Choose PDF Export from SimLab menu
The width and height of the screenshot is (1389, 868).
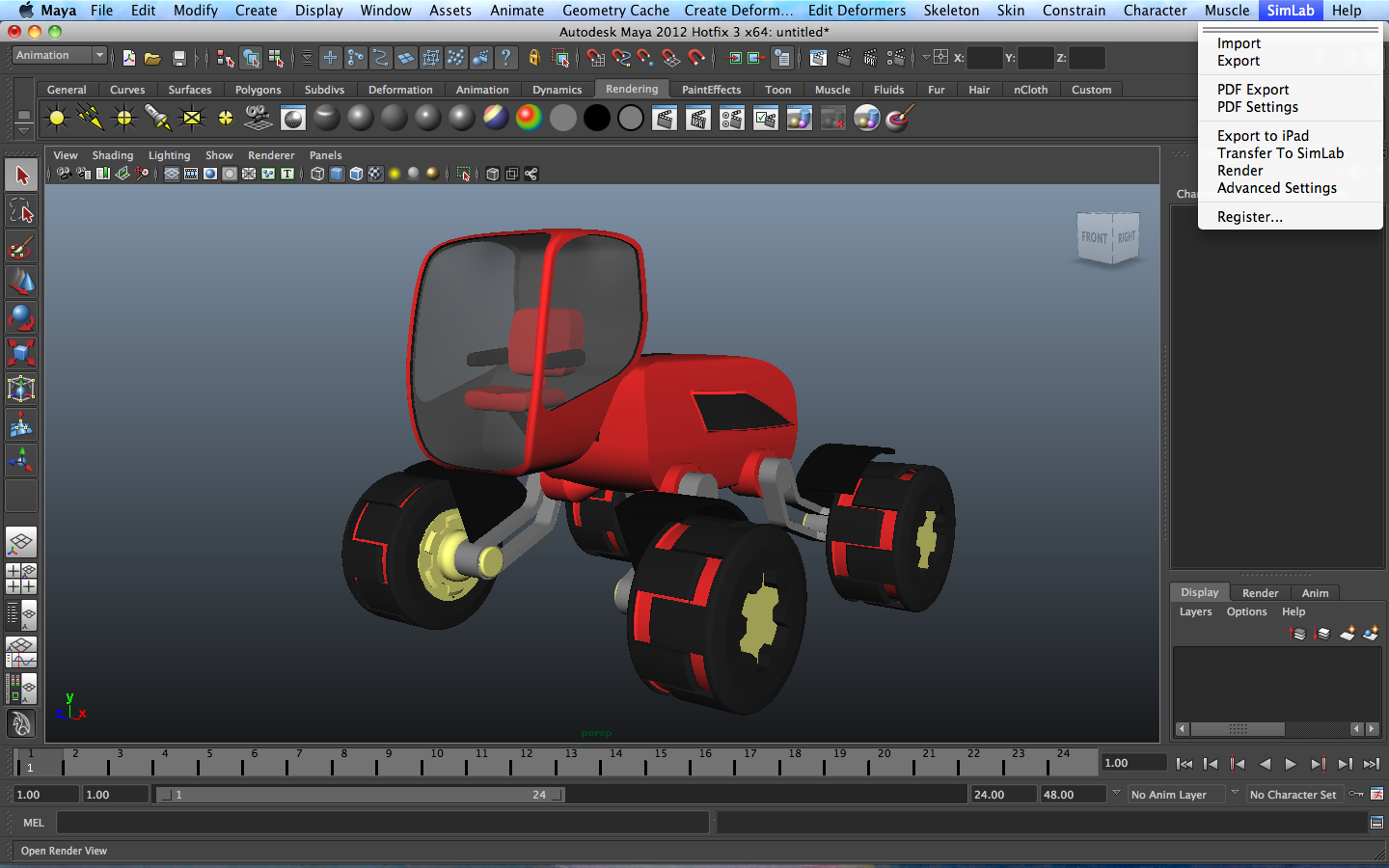[1253, 90]
